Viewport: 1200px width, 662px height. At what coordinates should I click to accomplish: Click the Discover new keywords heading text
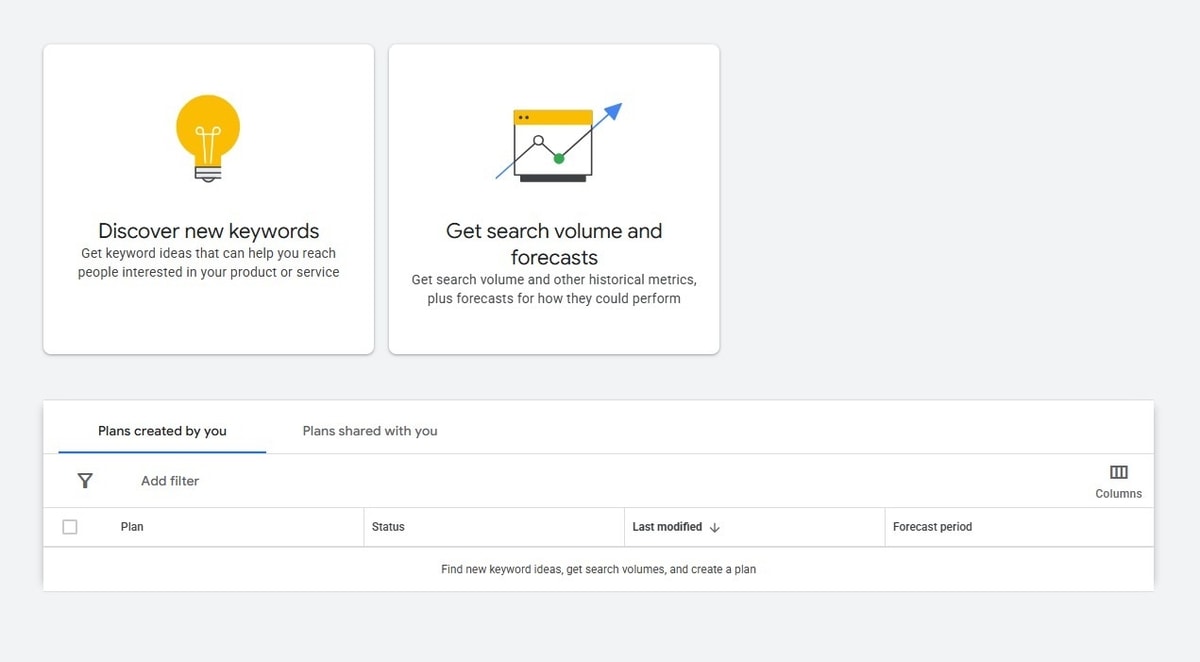point(208,230)
